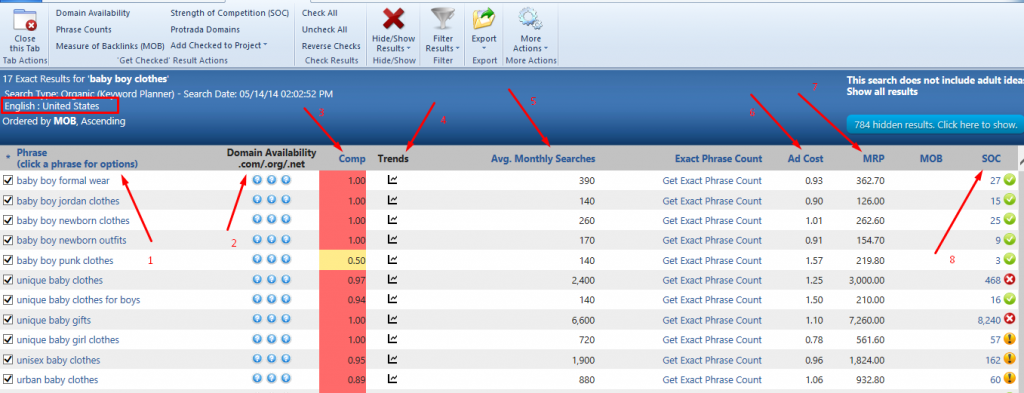Image resolution: width=1024 pixels, height=393 pixels.
Task: Open trend chart for urban baby clothes
Action: click(392, 379)
